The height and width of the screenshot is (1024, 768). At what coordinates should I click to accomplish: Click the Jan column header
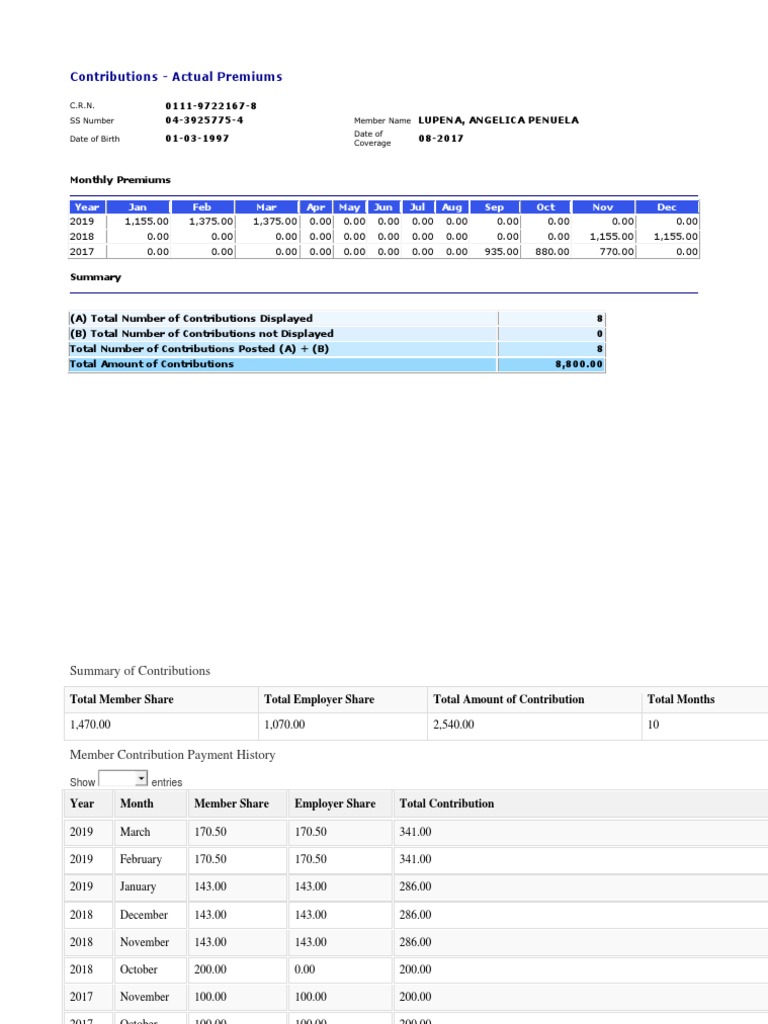pyautogui.click(x=138, y=207)
